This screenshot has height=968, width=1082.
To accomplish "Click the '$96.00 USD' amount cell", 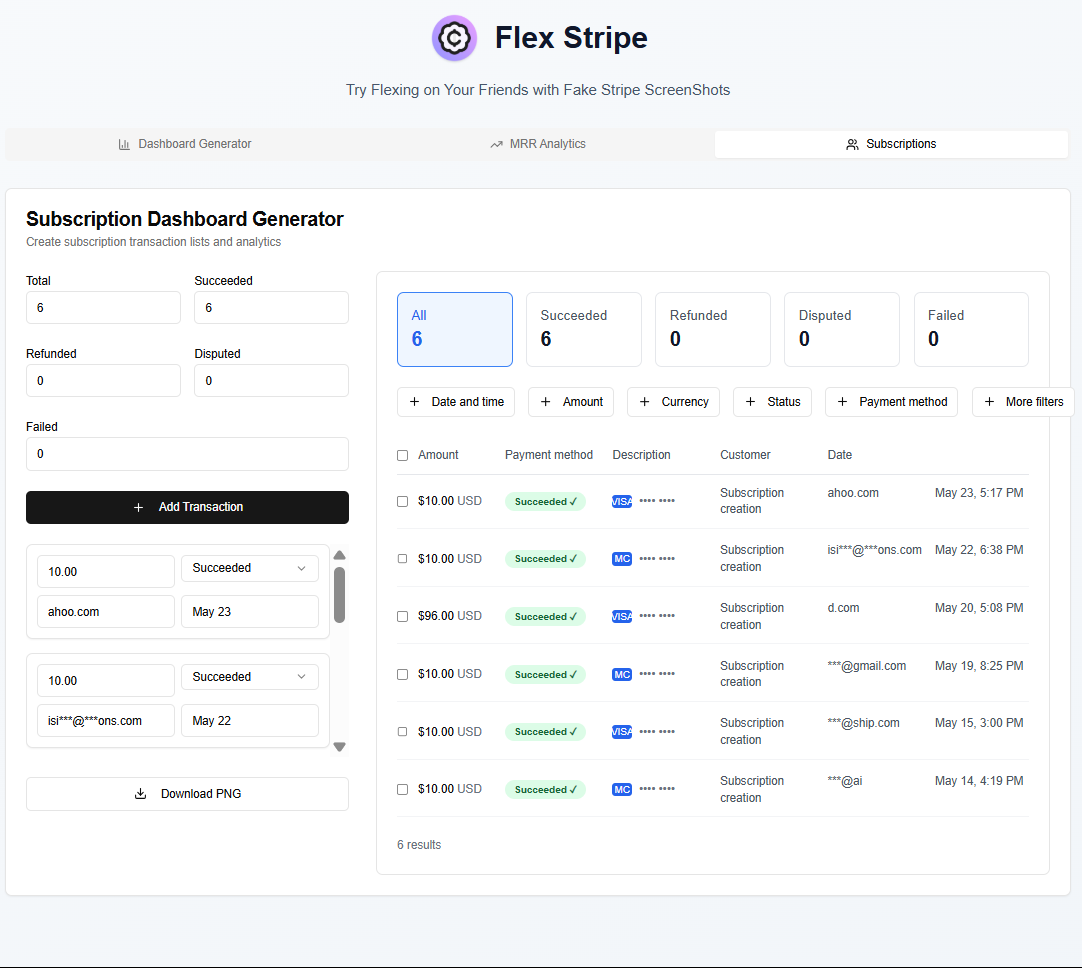I will click(450, 616).
